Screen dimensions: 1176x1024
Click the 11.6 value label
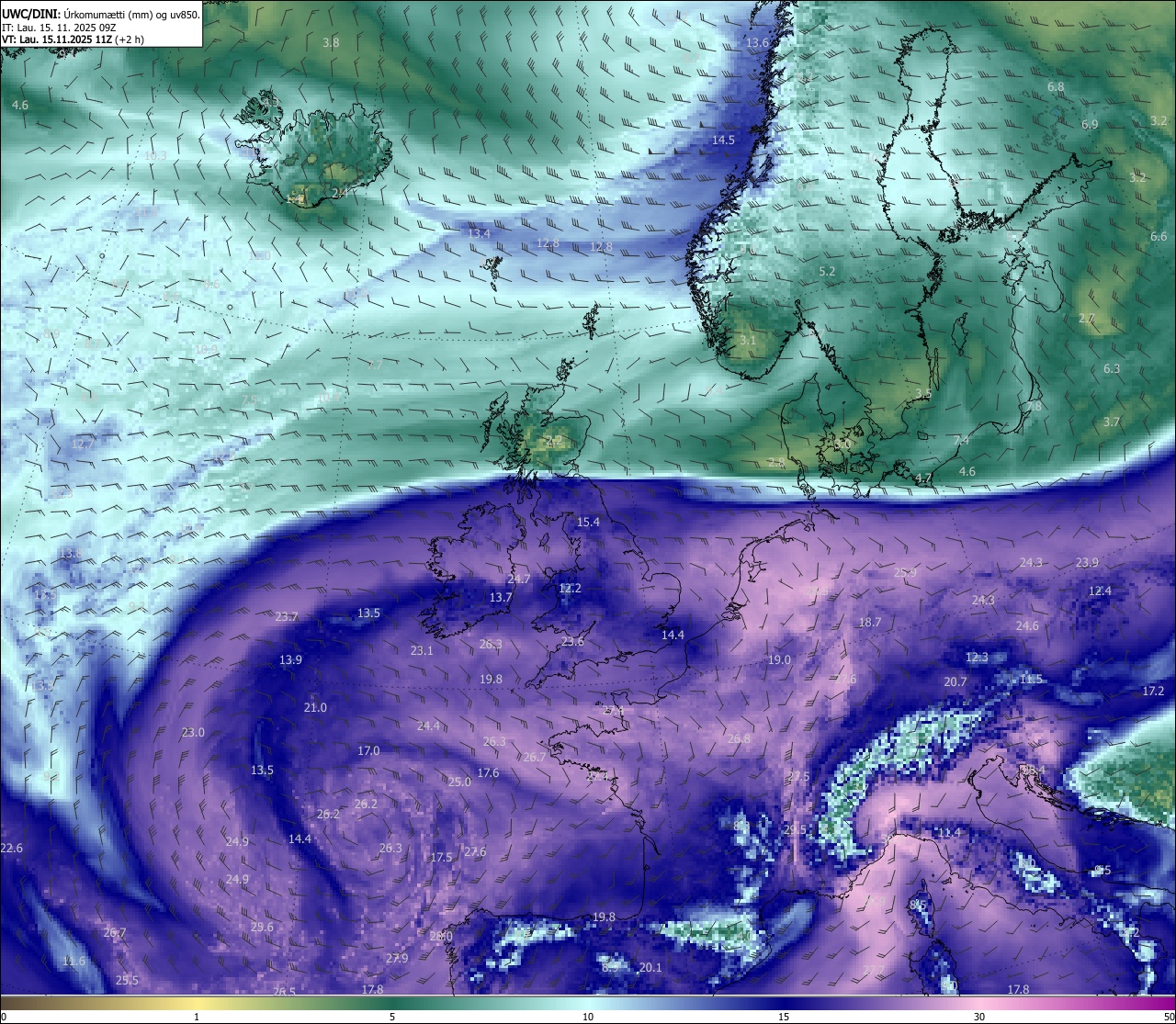(x=73, y=961)
